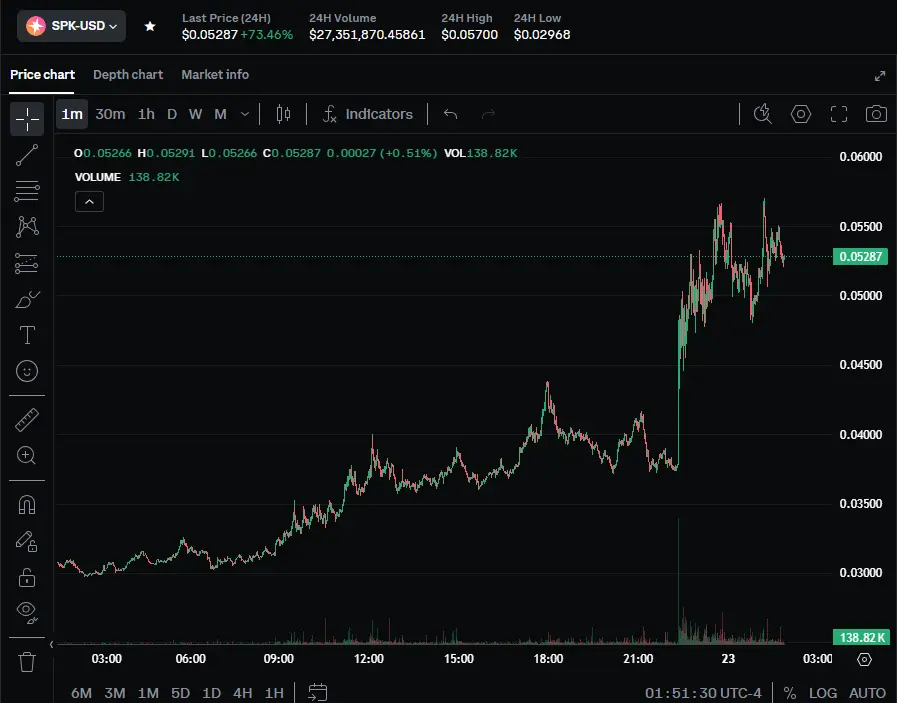Set date range to 1H
The image size is (897, 703).
274,693
